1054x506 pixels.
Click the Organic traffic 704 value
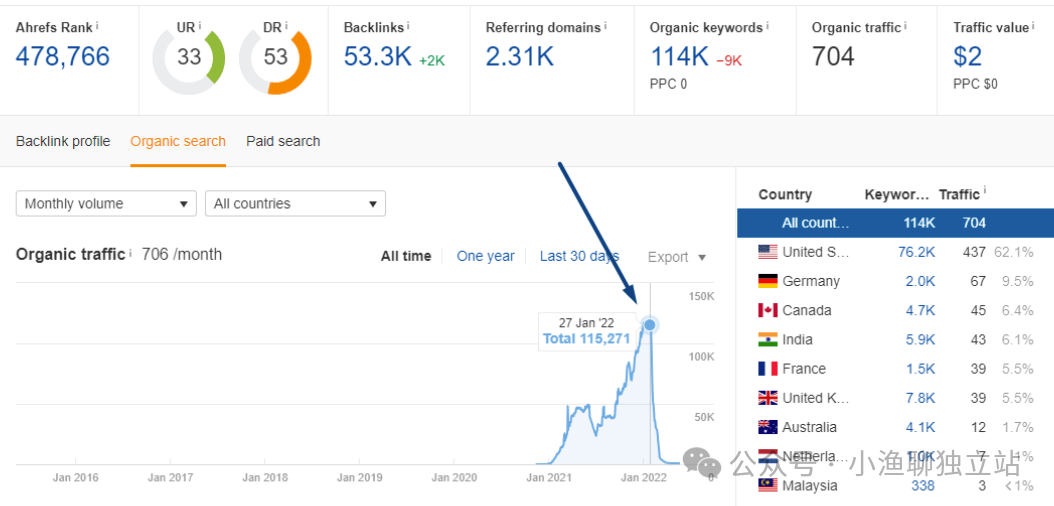point(834,56)
